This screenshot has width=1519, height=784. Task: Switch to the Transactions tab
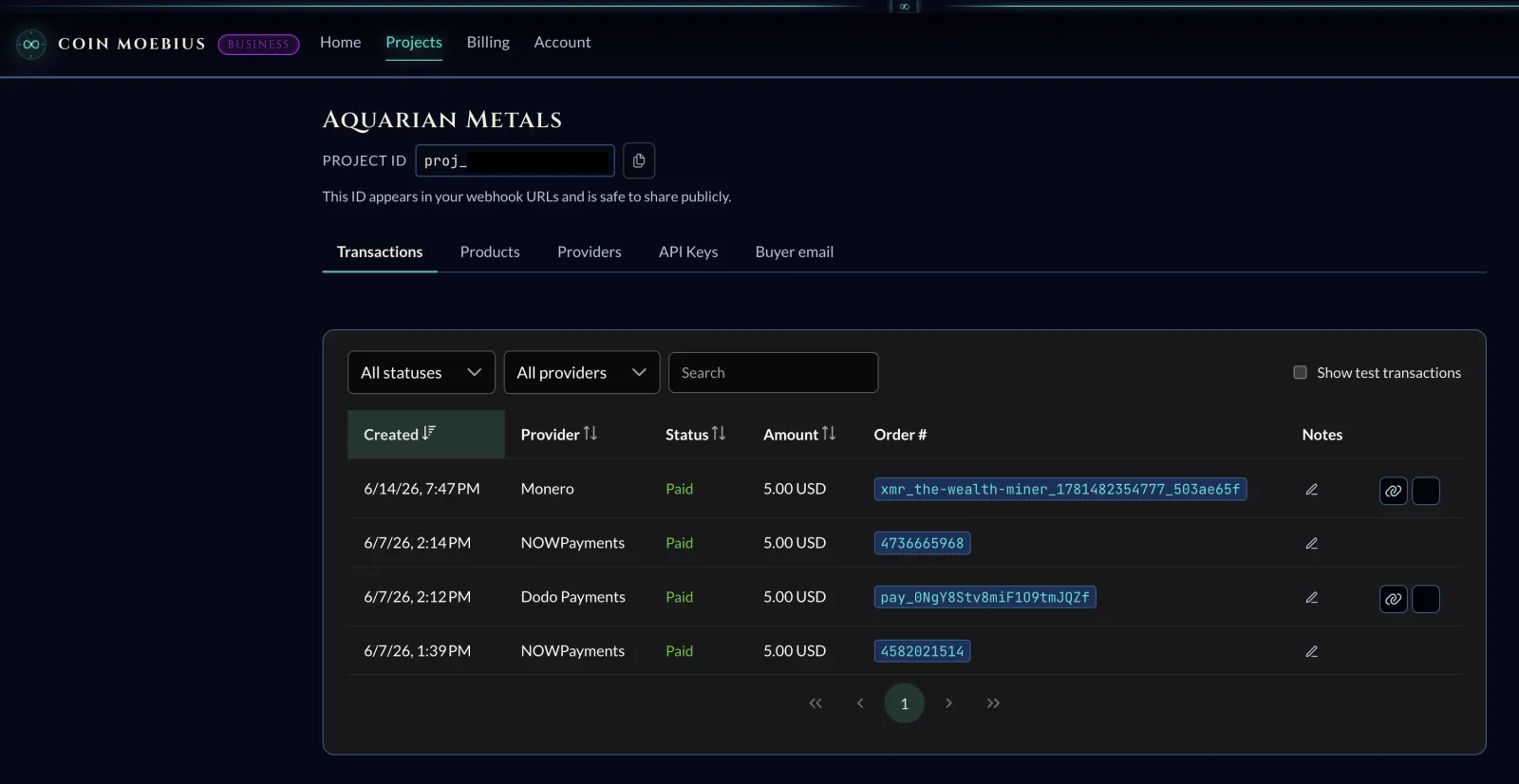coord(380,252)
